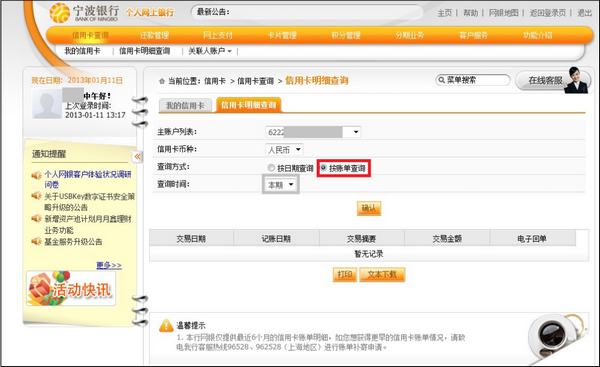Switch to the 信用卡明细查询 tab

(x=249, y=105)
